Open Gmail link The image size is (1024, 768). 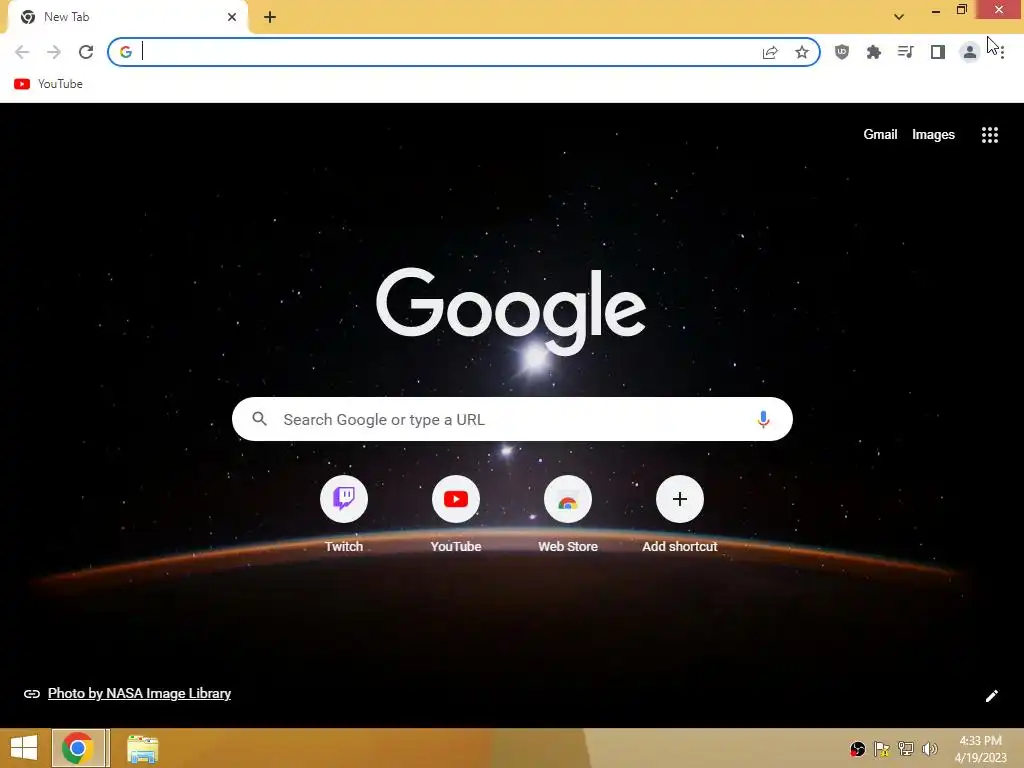[x=880, y=135]
